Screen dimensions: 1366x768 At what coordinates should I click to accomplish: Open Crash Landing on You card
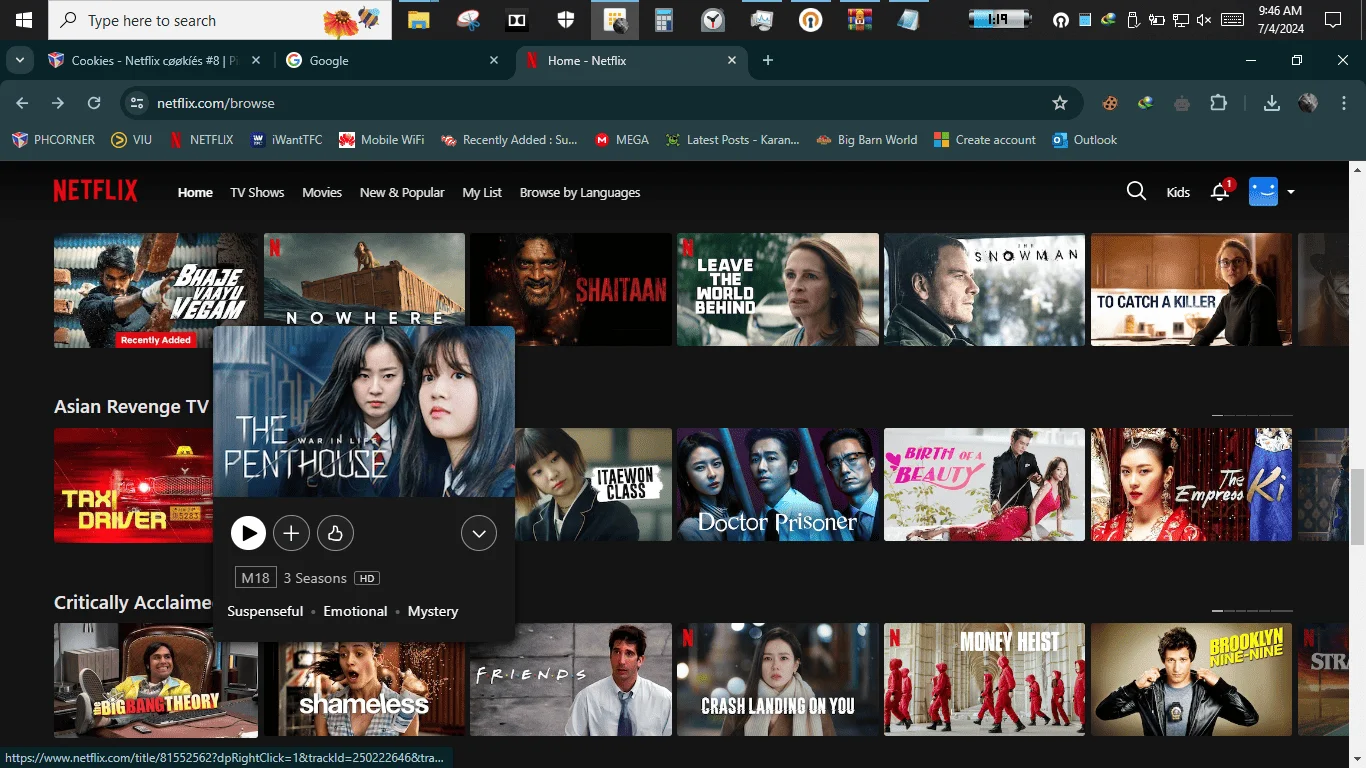pos(778,680)
